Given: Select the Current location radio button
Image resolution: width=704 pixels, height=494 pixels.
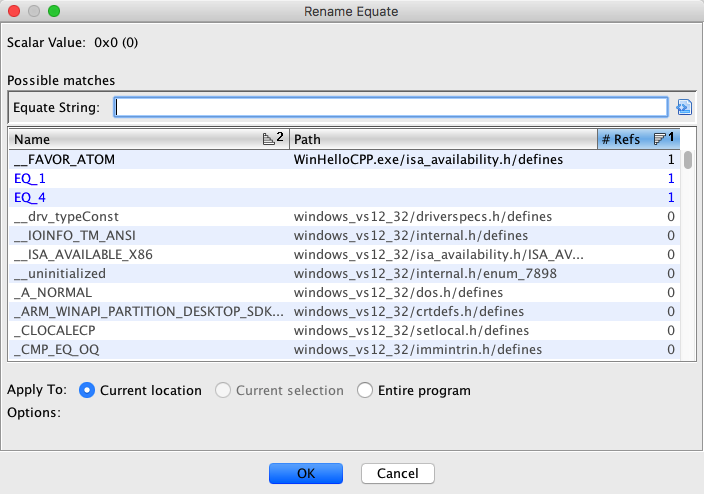Looking at the screenshot, I should coord(87,390).
